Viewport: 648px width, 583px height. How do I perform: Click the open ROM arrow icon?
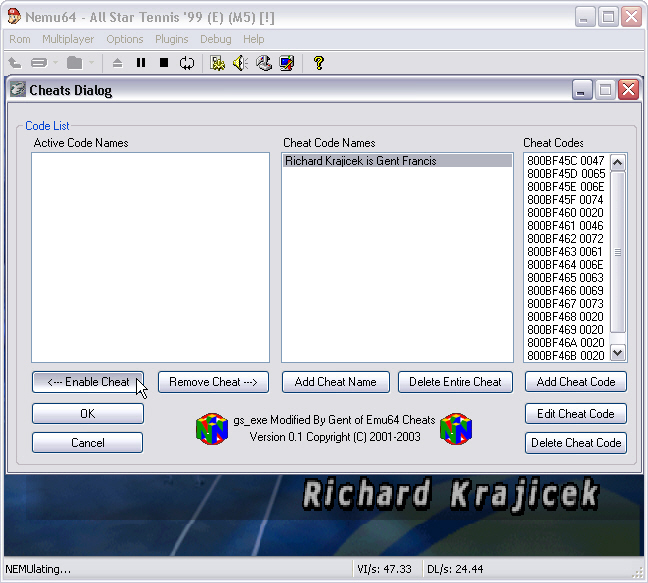(15, 63)
